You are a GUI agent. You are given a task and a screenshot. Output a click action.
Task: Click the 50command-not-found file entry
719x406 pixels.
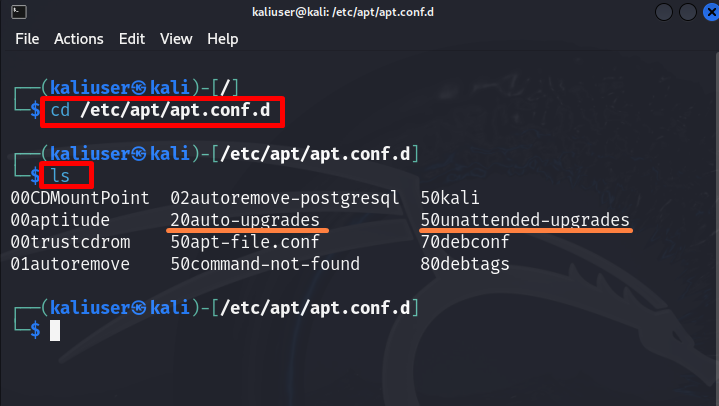[265, 264]
